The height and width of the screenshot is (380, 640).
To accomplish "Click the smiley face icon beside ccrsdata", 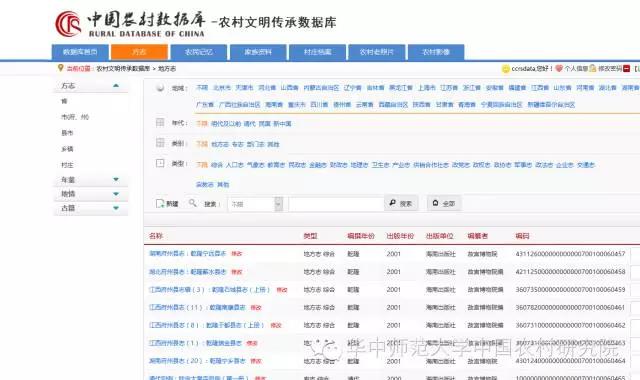I will (x=506, y=69).
